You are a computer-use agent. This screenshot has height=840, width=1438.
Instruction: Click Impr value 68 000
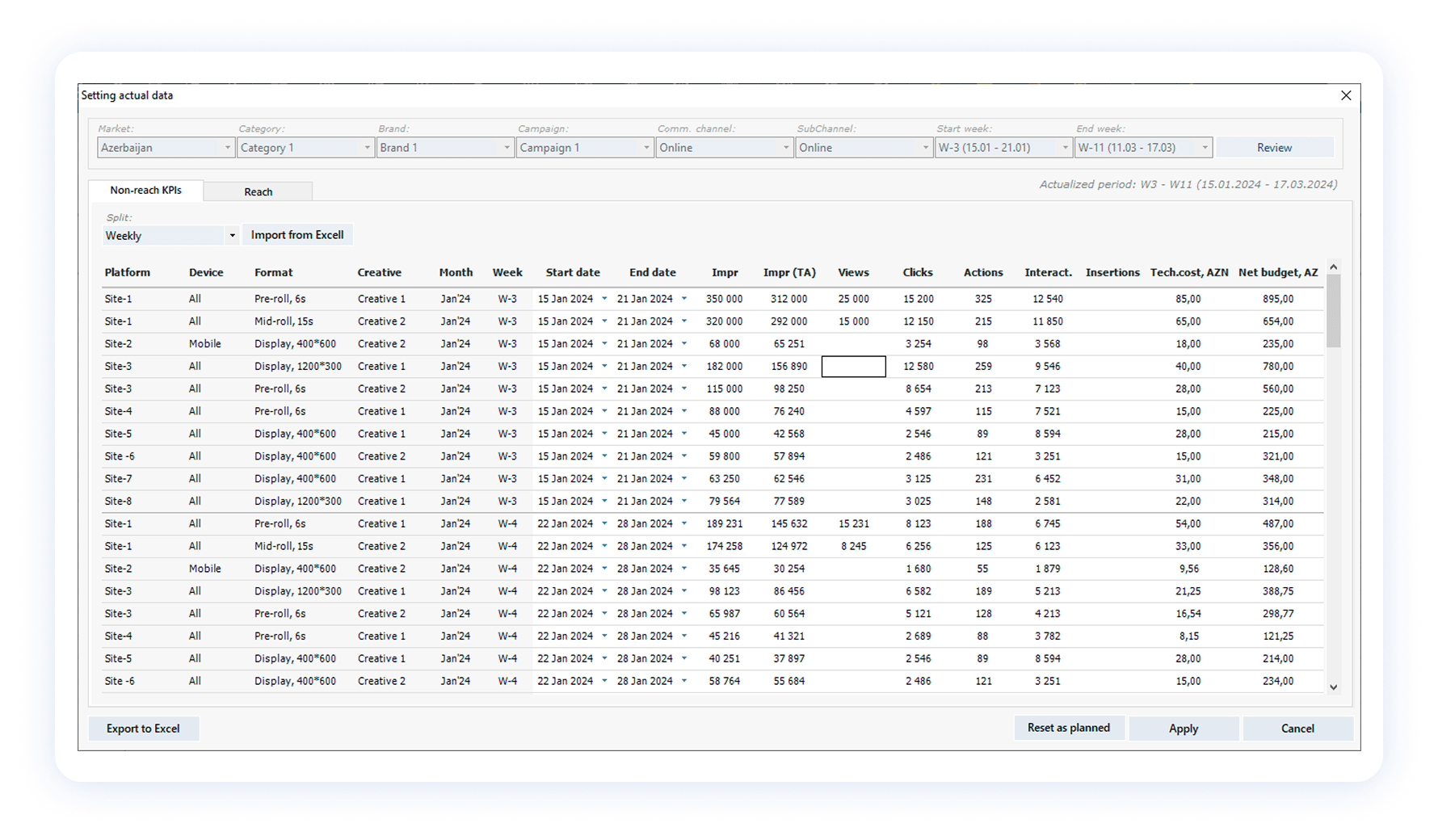[x=725, y=344]
